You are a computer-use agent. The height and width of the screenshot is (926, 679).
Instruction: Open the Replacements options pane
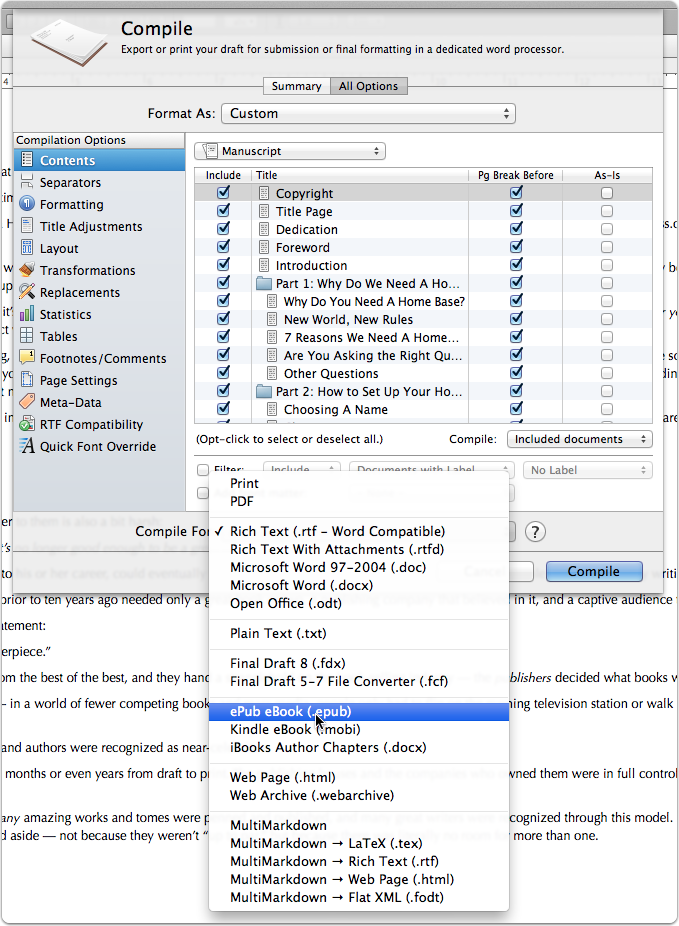coord(99,292)
